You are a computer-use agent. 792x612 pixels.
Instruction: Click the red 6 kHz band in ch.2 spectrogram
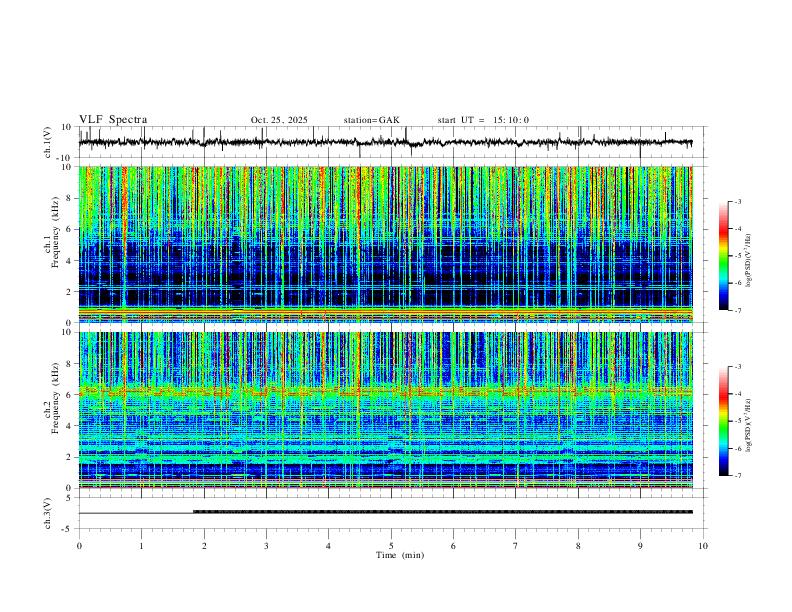click(386, 392)
